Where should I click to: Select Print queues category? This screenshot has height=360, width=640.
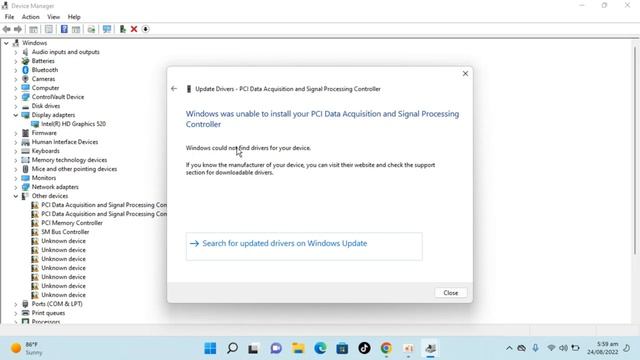[48, 313]
